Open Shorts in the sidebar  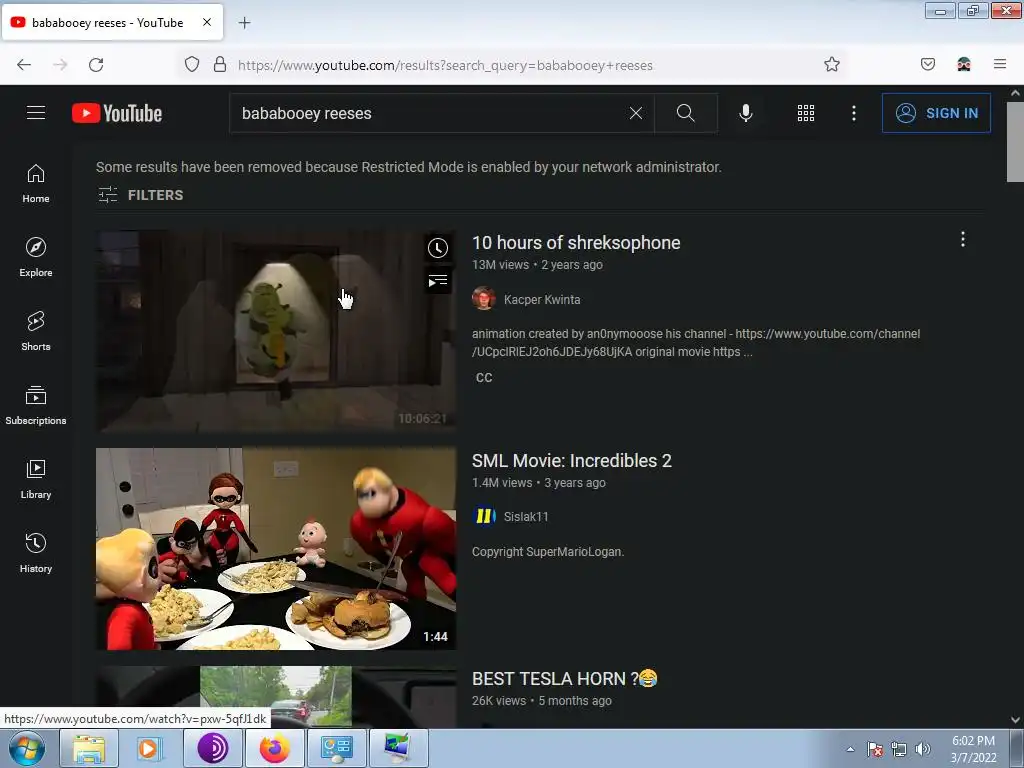(x=36, y=331)
